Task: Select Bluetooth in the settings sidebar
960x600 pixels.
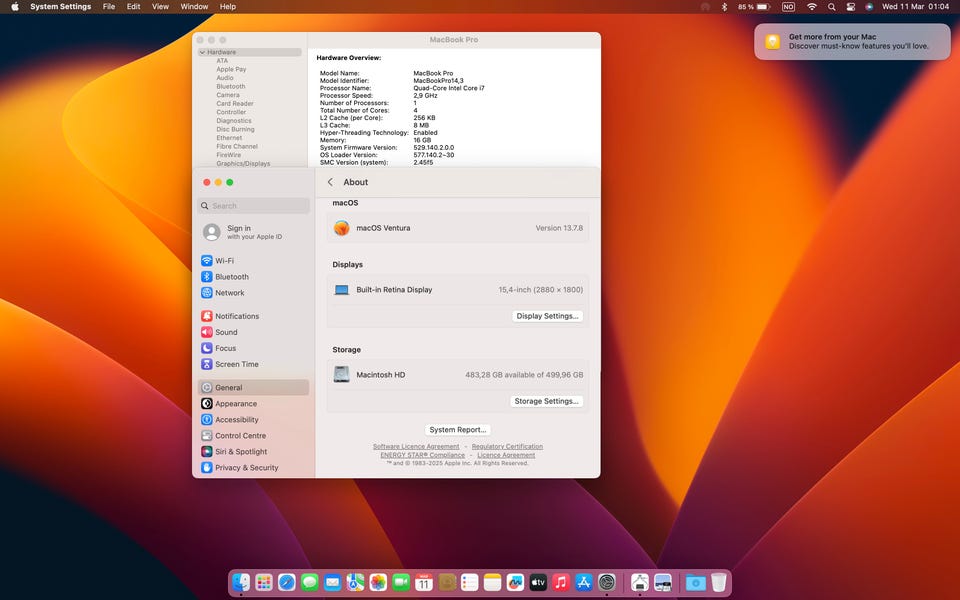Action: pyautogui.click(x=231, y=277)
